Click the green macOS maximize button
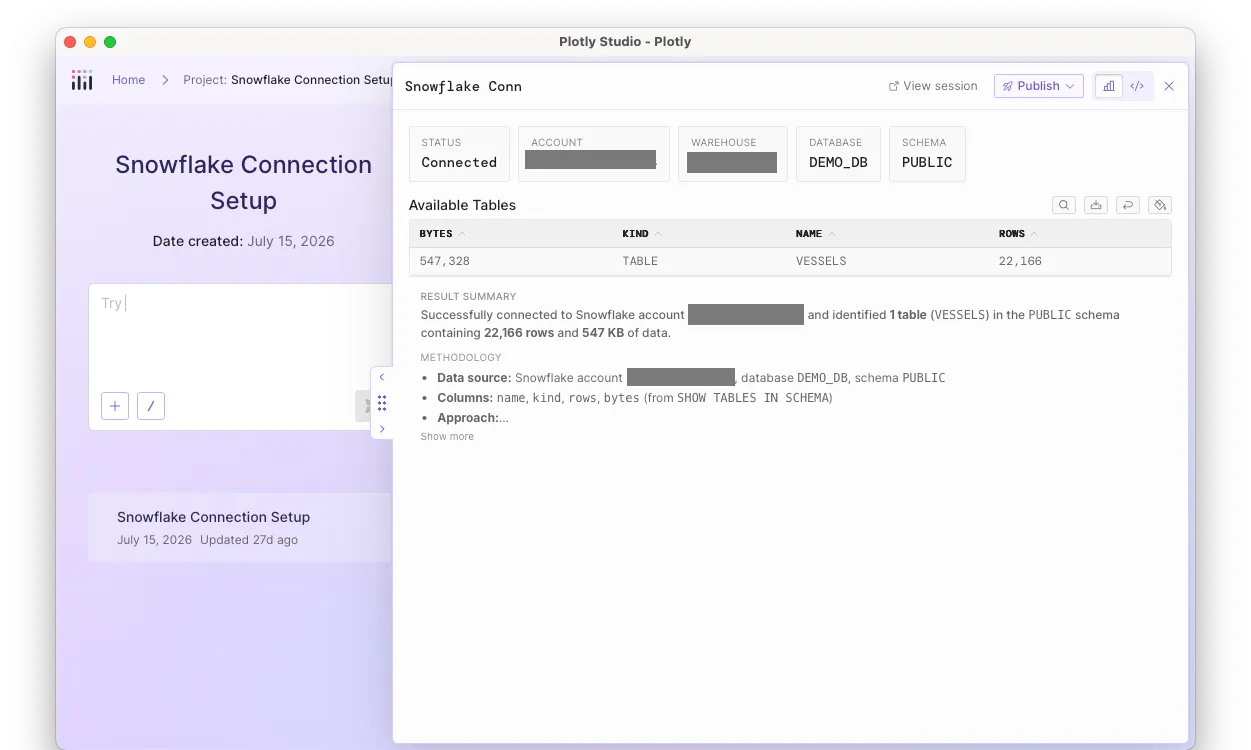Screen dimensions: 1251x750 [x=110, y=42]
